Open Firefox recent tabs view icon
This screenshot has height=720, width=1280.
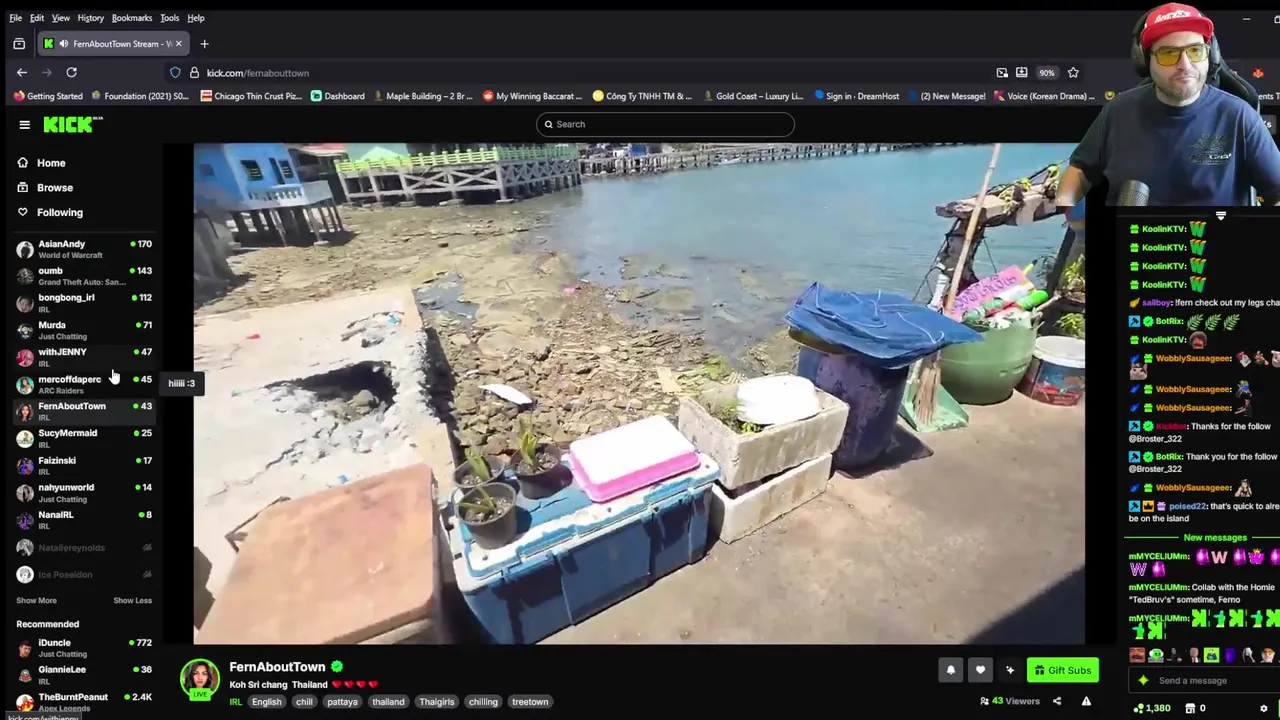click(x=19, y=44)
